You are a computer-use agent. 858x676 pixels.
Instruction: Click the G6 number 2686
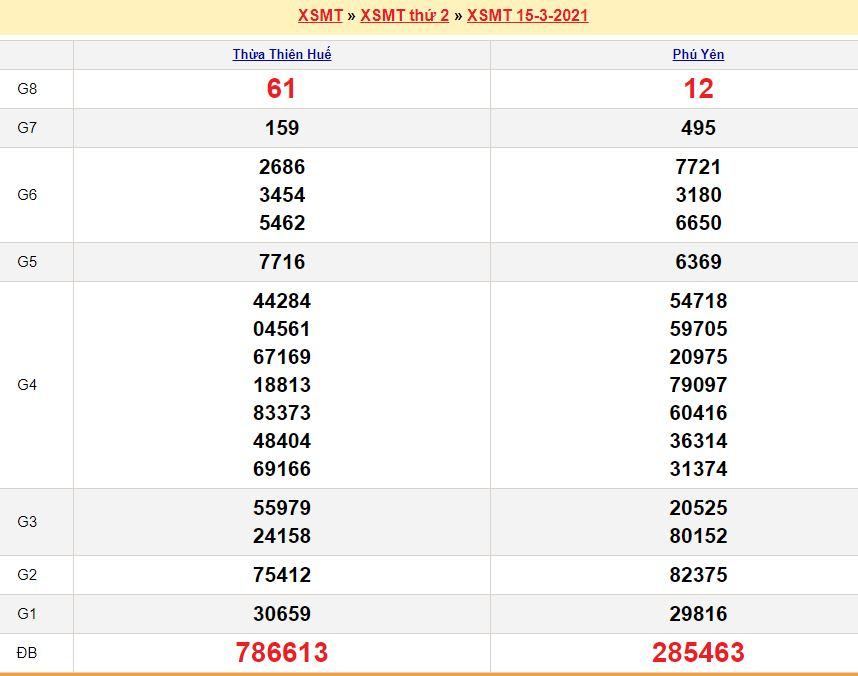[282, 167]
